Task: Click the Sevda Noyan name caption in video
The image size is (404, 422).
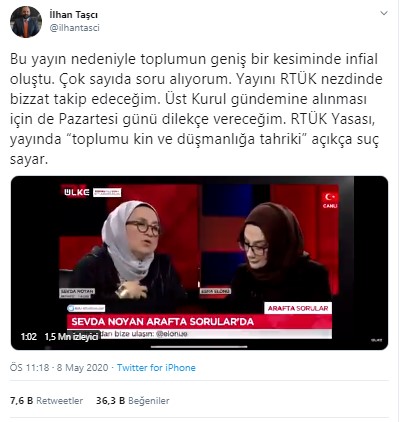Action: (x=77, y=291)
